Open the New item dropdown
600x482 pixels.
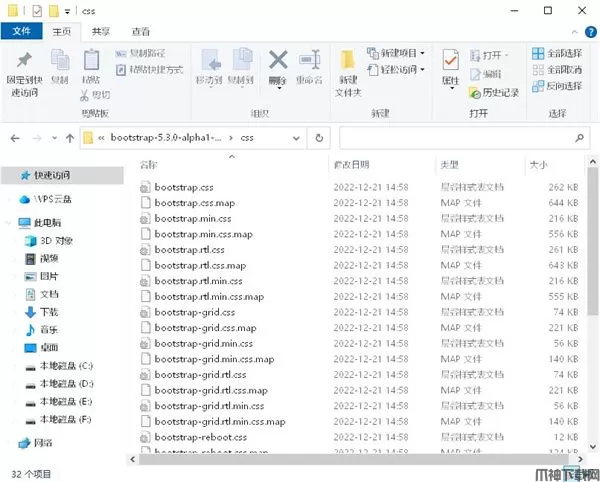click(x=396, y=53)
